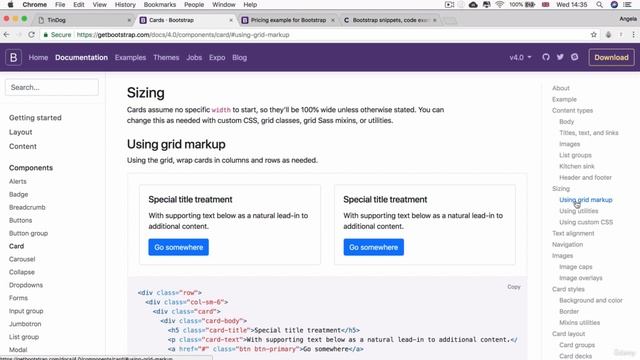Open Input group component docs

[x=26, y=311]
